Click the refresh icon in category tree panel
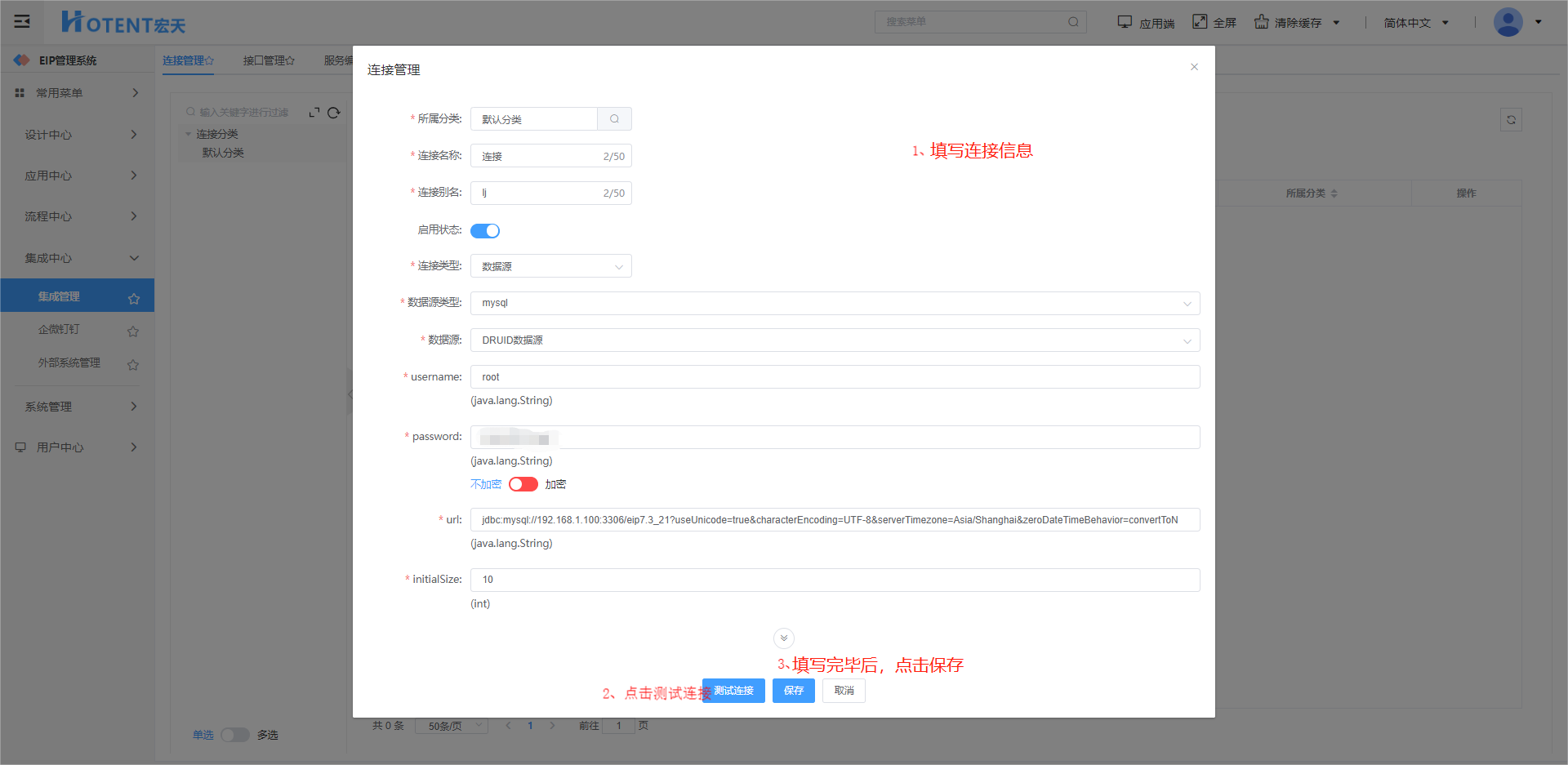Image resolution: width=1568 pixels, height=765 pixels. pos(334,113)
